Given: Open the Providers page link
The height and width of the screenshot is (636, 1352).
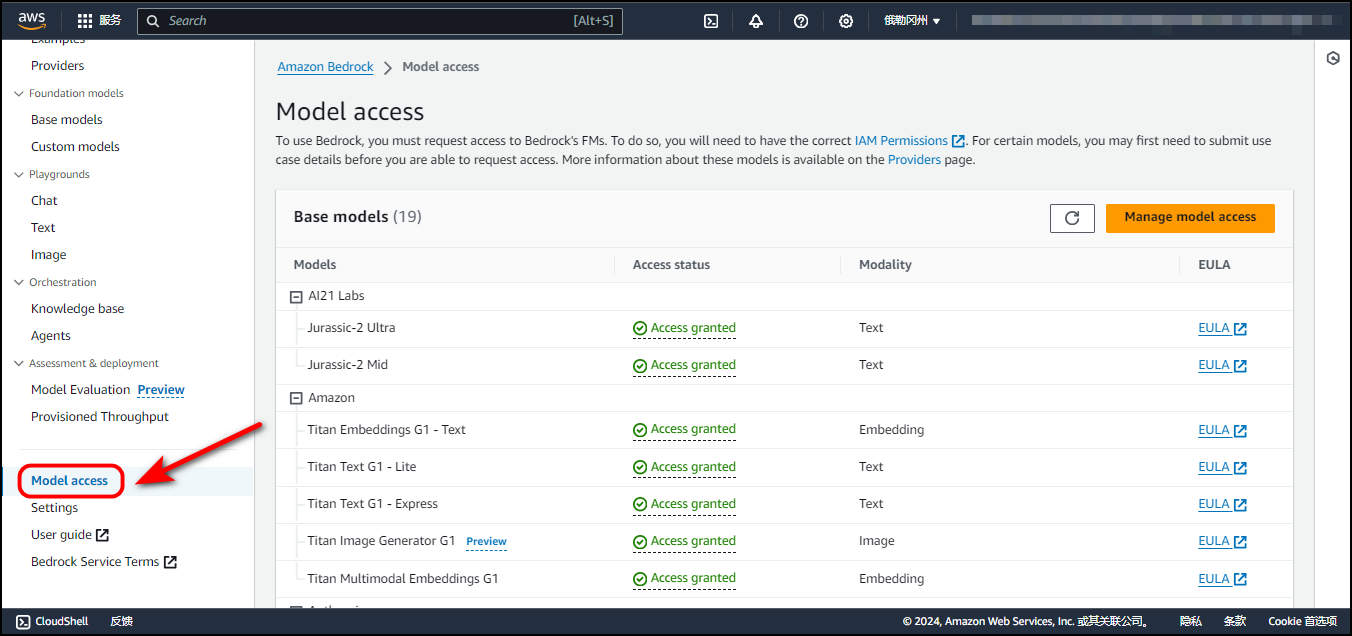Looking at the screenshot, I should click(x=914, y=160).
